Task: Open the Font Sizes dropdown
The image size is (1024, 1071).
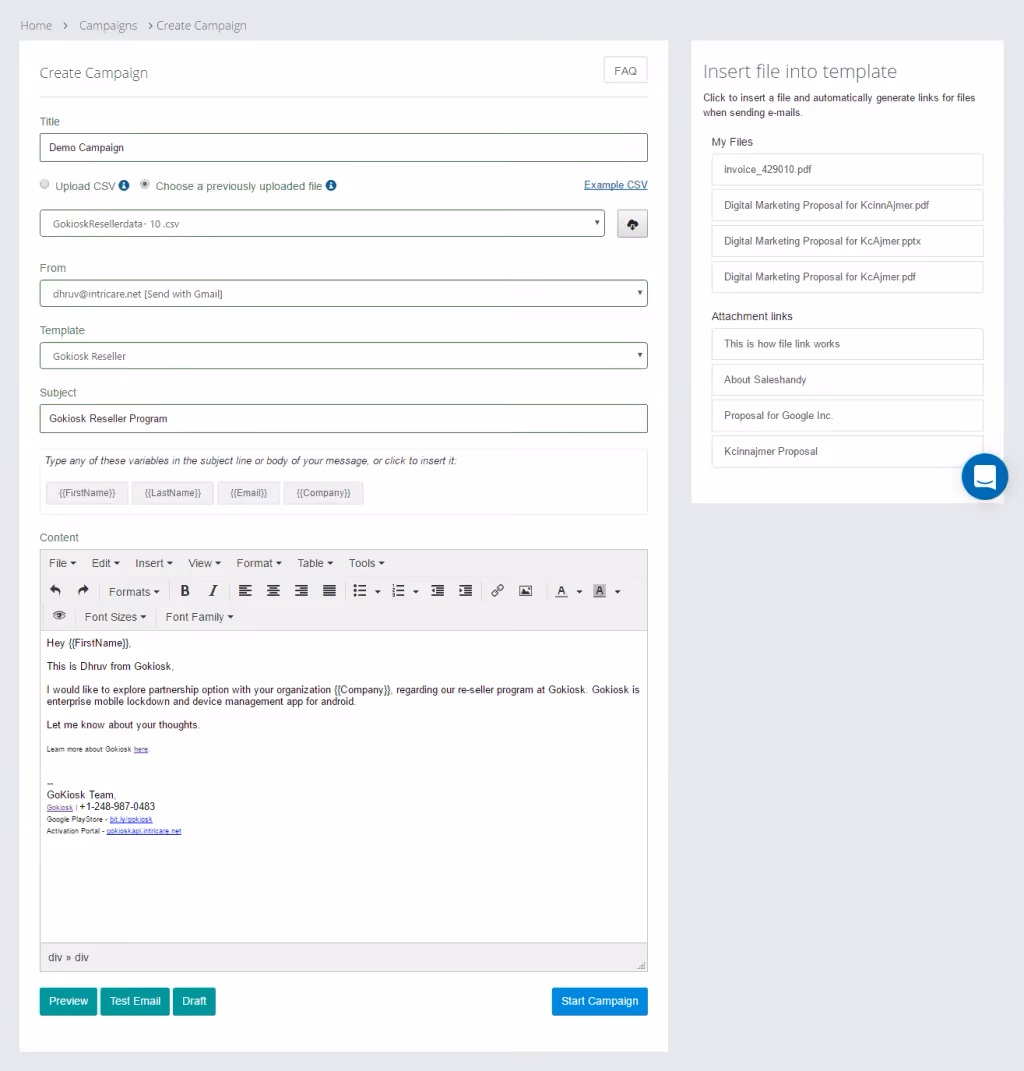Action: click(115, 617)
